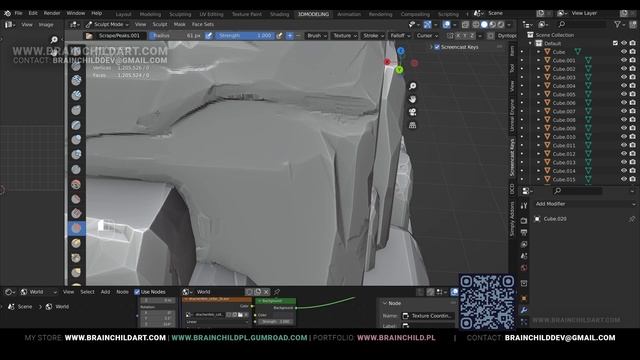Select Cube.012 in the outliner
640x360 pixels.
(564, 154)
